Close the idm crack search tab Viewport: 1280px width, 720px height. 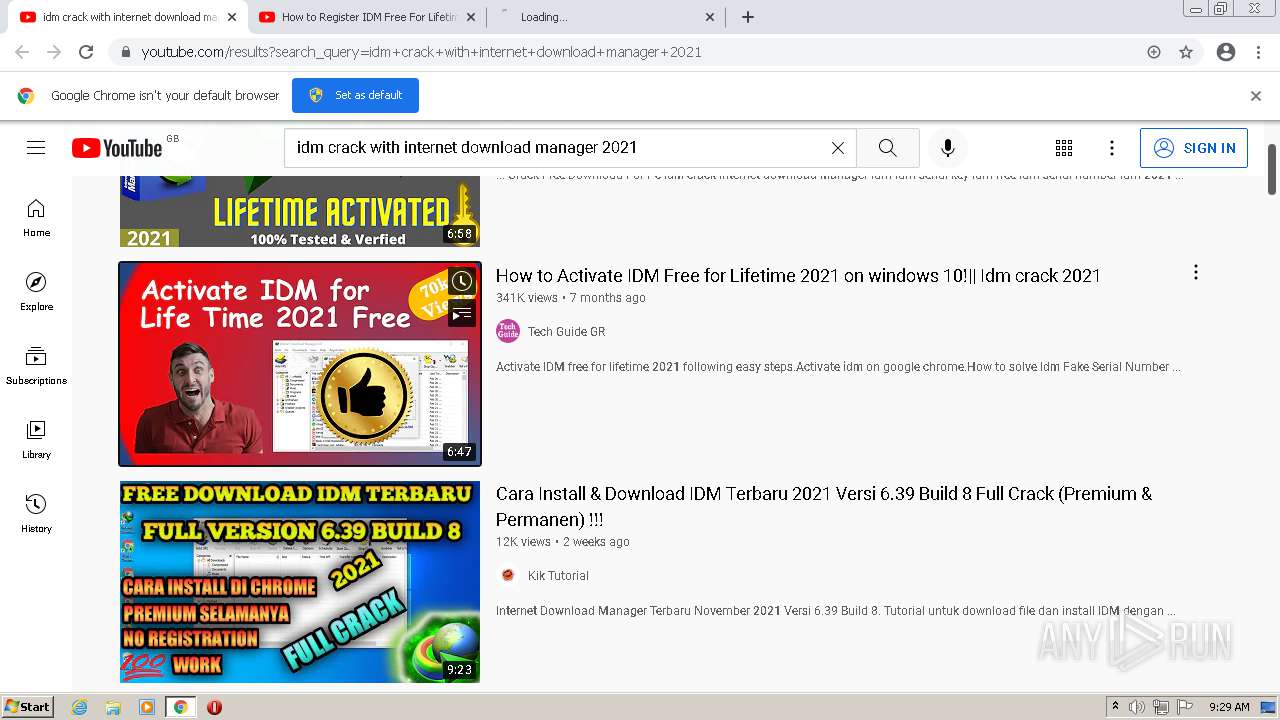[x=232, y=17]
